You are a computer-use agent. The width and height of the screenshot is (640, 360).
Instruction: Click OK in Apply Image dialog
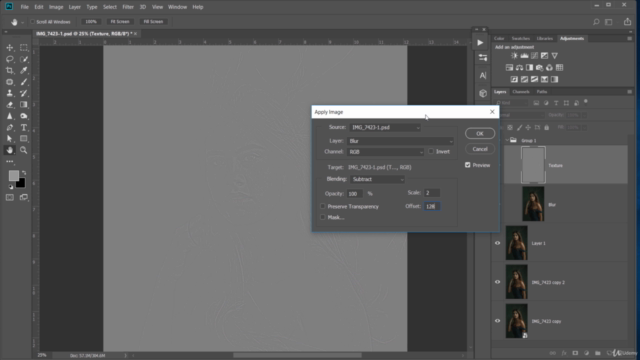480,133
